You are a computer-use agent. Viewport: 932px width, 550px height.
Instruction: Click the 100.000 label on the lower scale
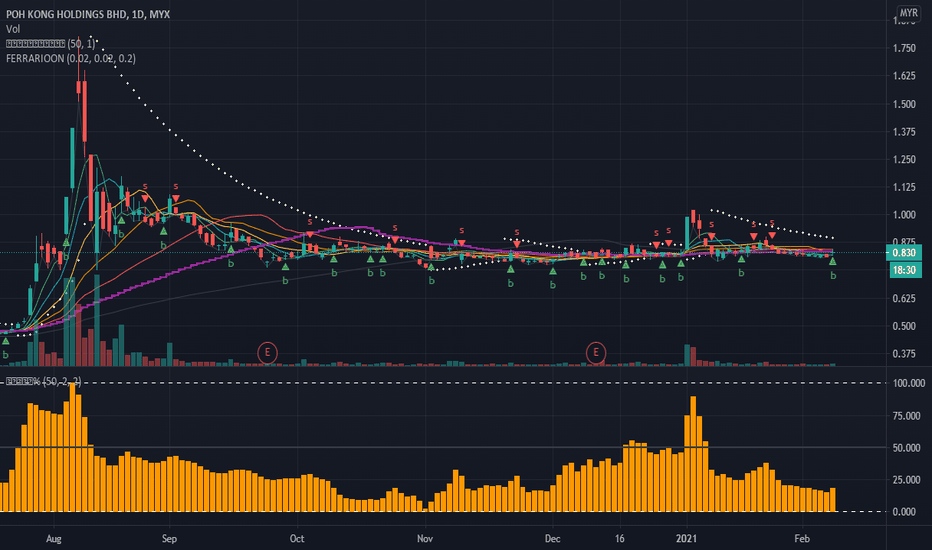point(909,383)
